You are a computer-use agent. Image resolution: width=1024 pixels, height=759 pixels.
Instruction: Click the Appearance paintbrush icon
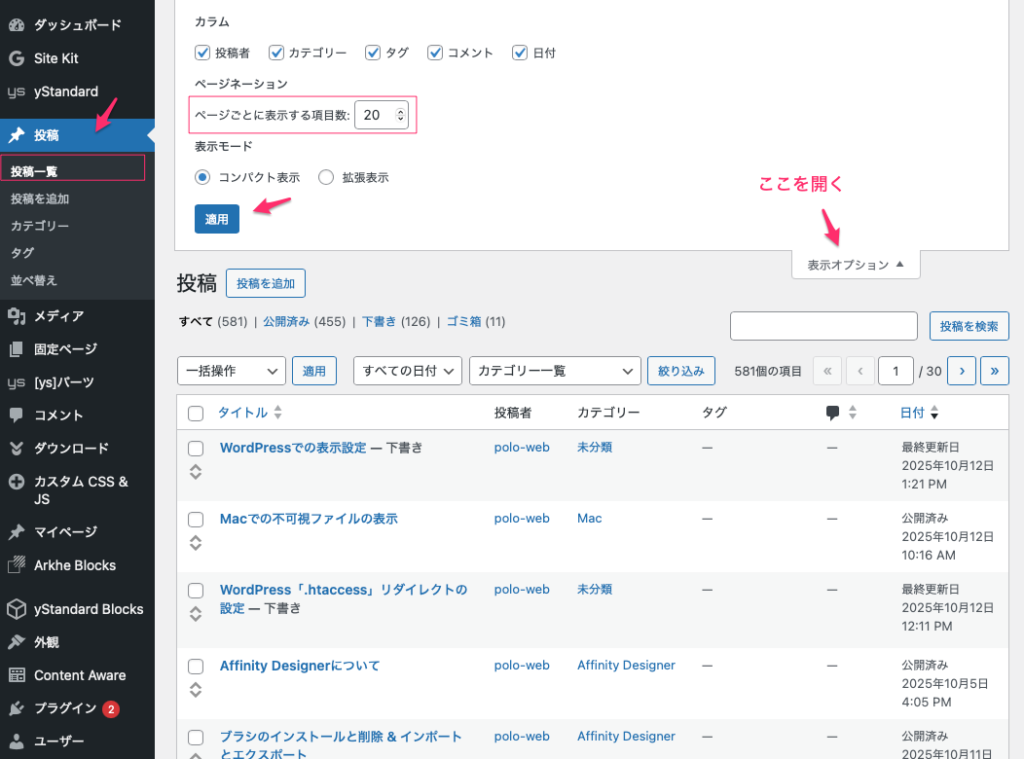(16, 642)
